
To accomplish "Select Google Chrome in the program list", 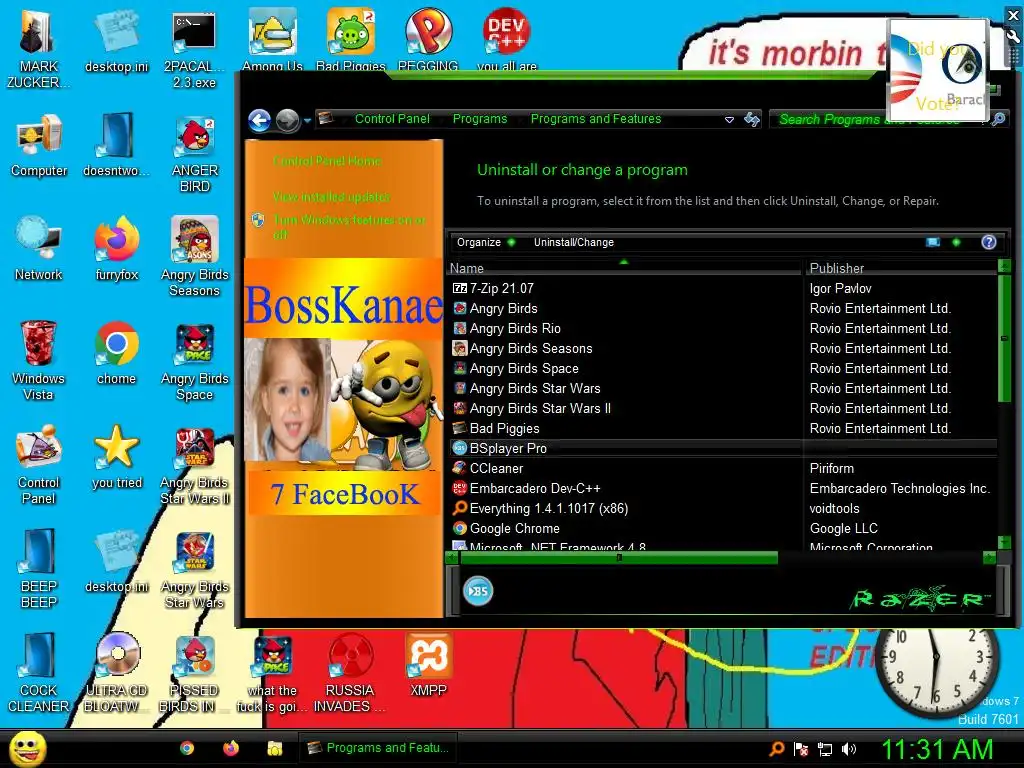I will click(722, 528).
